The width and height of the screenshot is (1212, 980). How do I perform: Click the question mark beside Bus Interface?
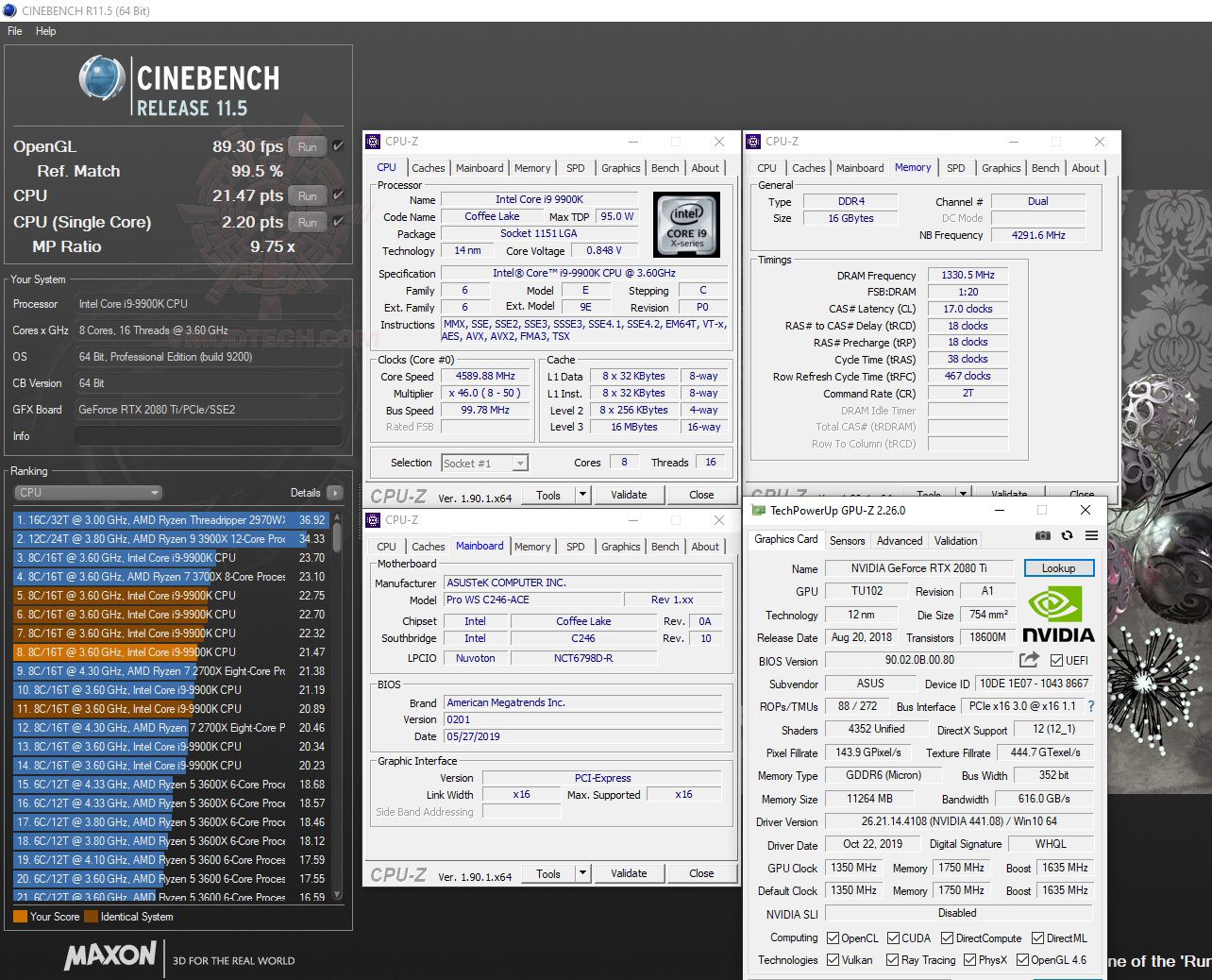pyautogui.click(x=1091, y=705)
